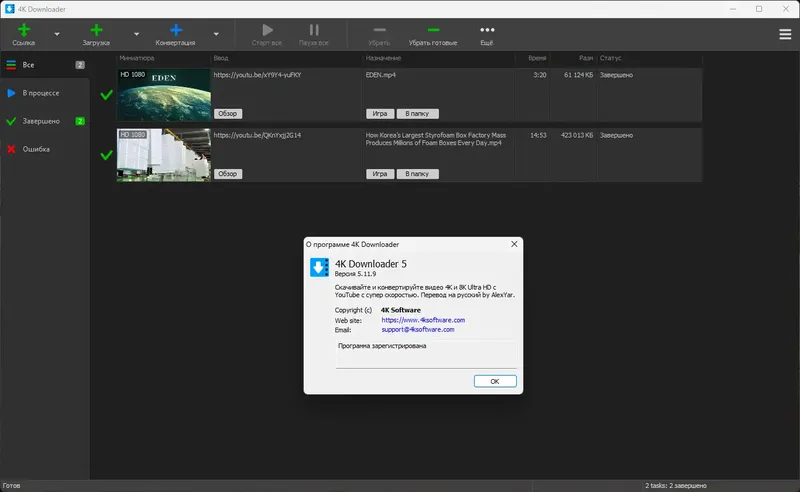
Task: Maximize the 4K Downloader window
Action: pyautogui.click(x=759, y=9)
